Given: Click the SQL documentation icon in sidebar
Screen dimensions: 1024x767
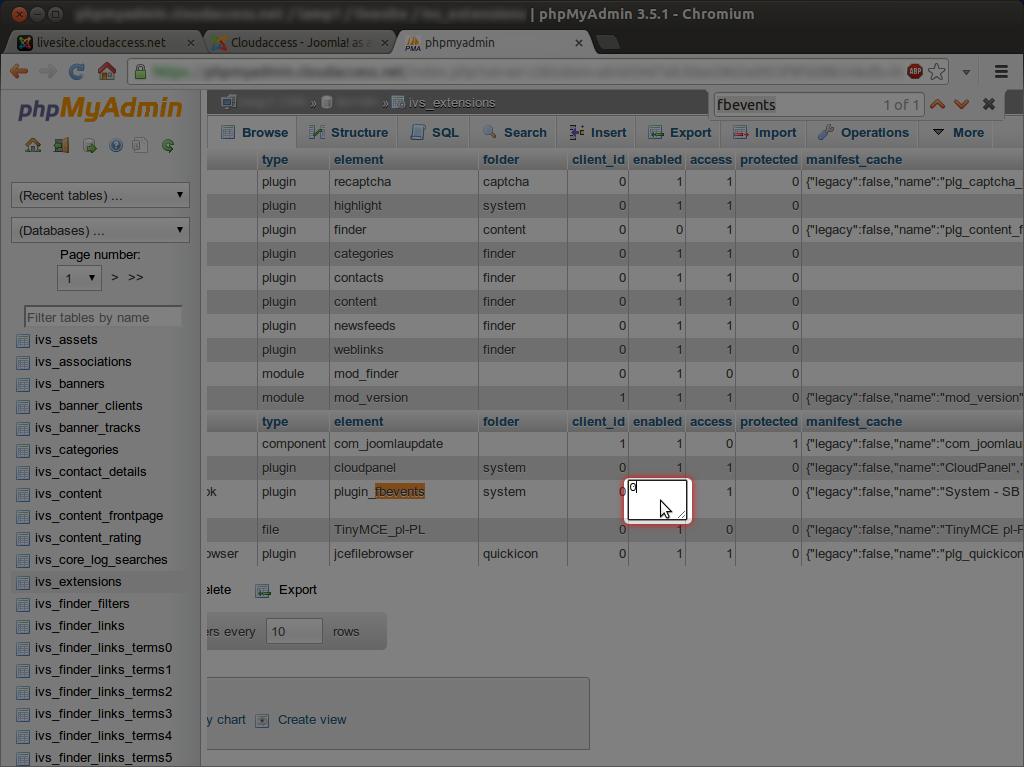Looking at the screenshot, I should 140,145.
